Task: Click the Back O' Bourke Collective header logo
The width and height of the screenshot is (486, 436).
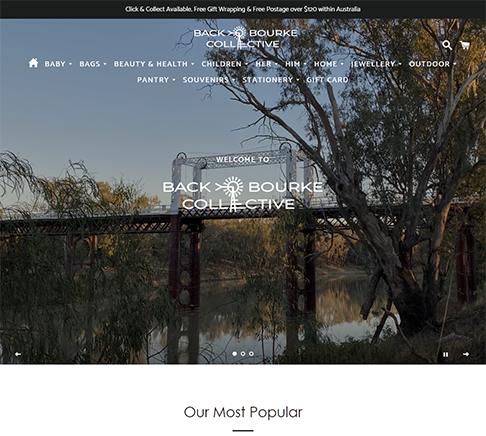Action: point(245,38)
